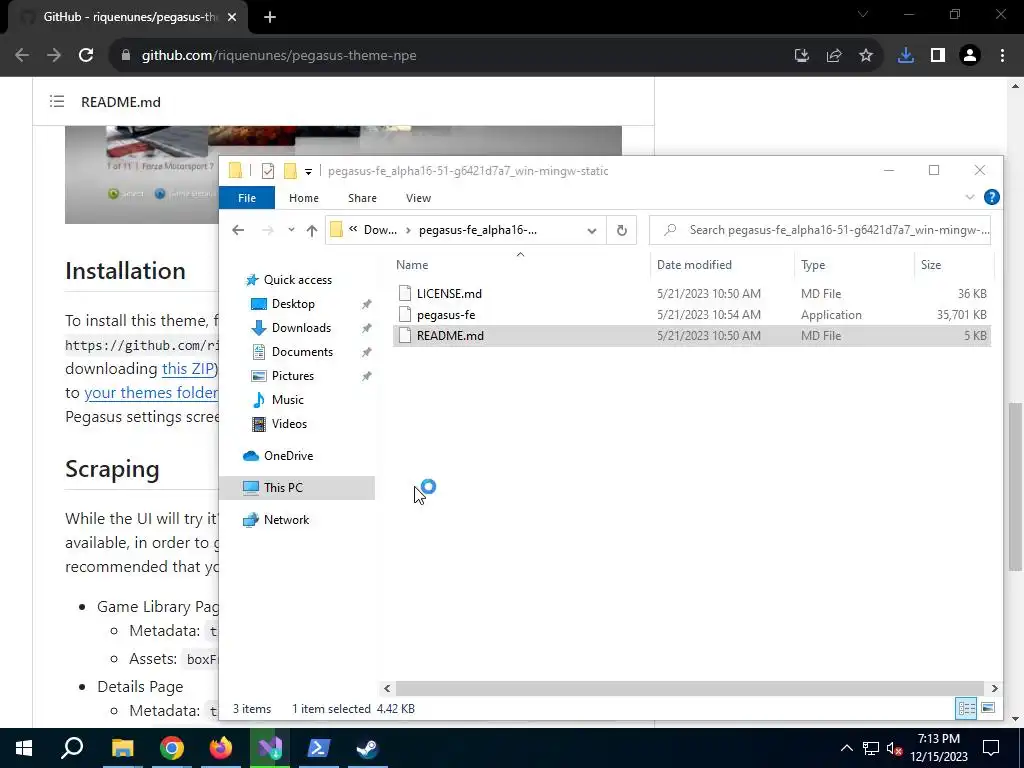Open Steam from the taskbar
The image size is (1024, 768).
368,748
